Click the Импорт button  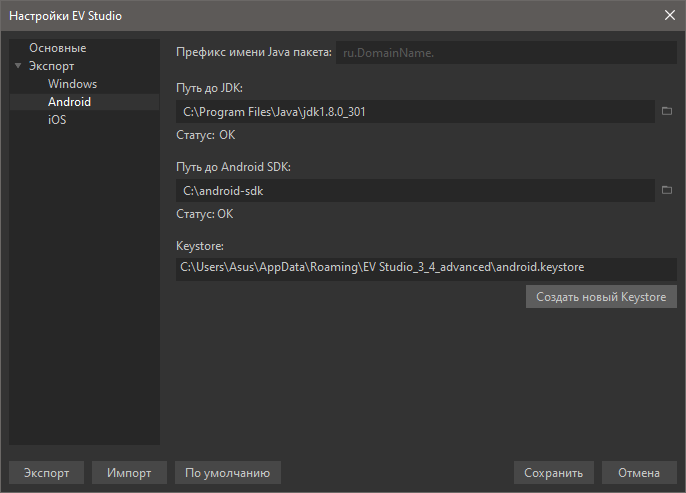[129, 473]
